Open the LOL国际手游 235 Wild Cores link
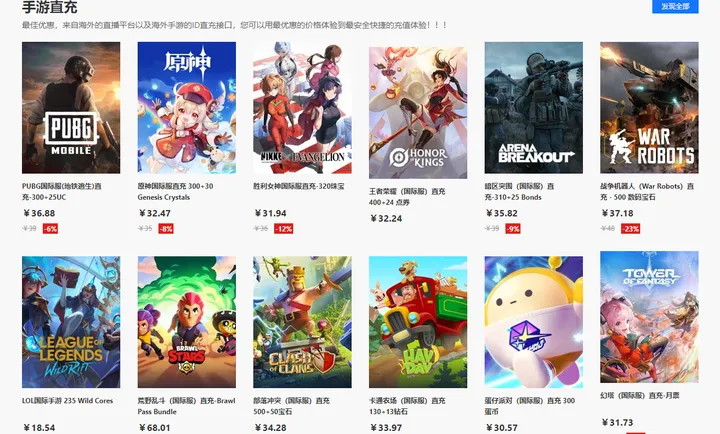720x434 pixels. pyautogui.click(x=68, y=401)
